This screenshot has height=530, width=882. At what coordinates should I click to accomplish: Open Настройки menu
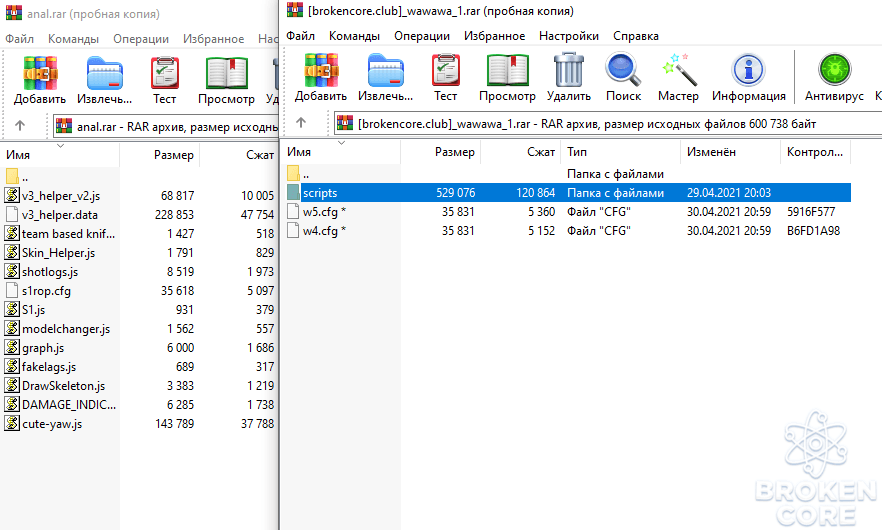(x=569, y=36)
